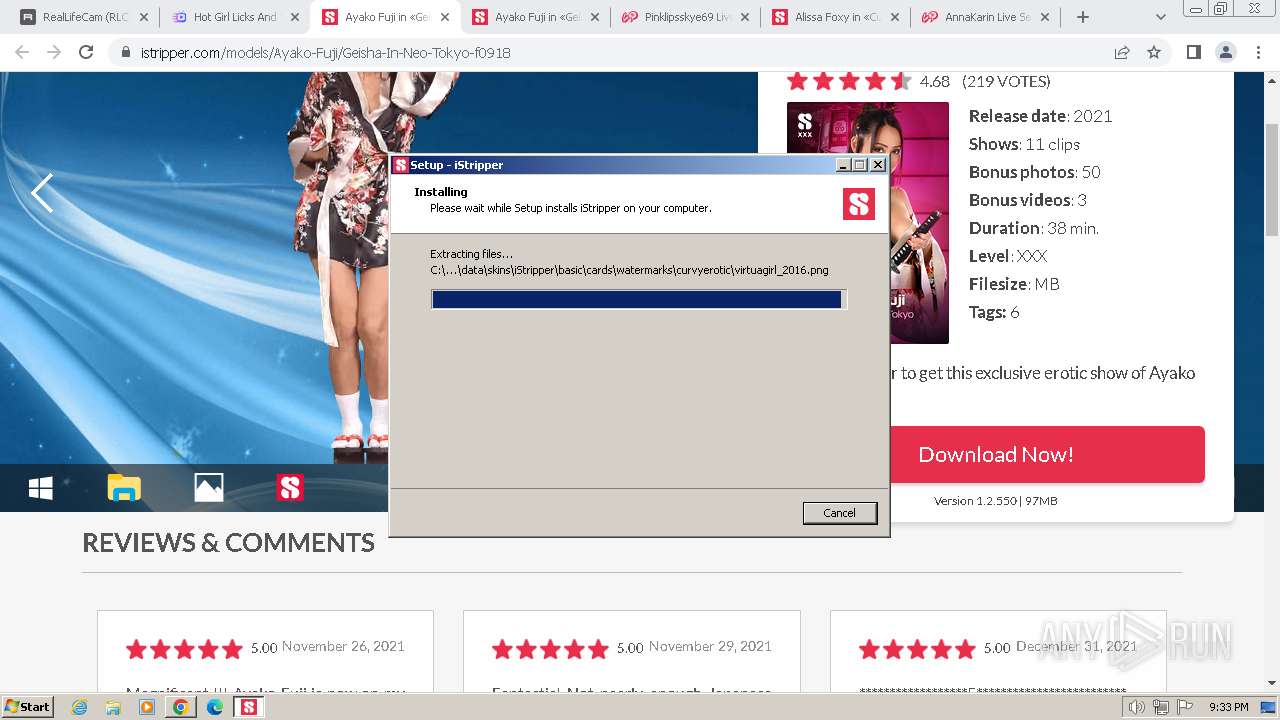Click the setup installation progress bar

639,299
